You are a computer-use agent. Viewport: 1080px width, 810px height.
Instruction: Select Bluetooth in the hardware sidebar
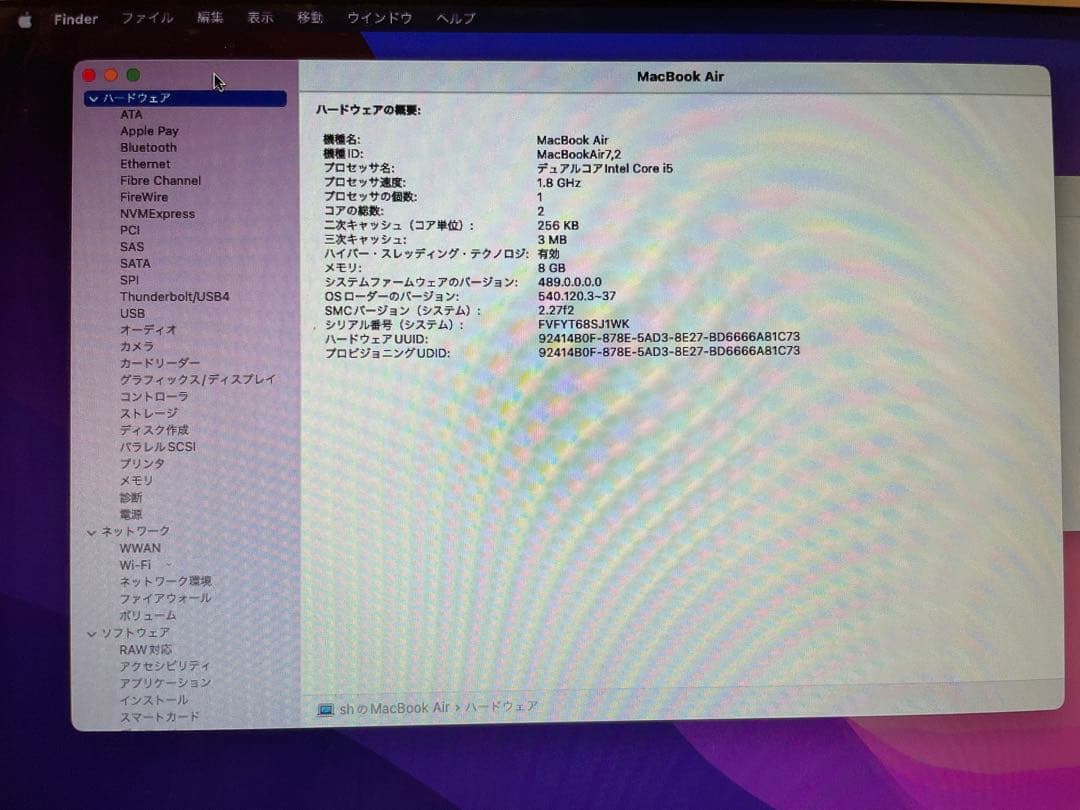(147, 147)
